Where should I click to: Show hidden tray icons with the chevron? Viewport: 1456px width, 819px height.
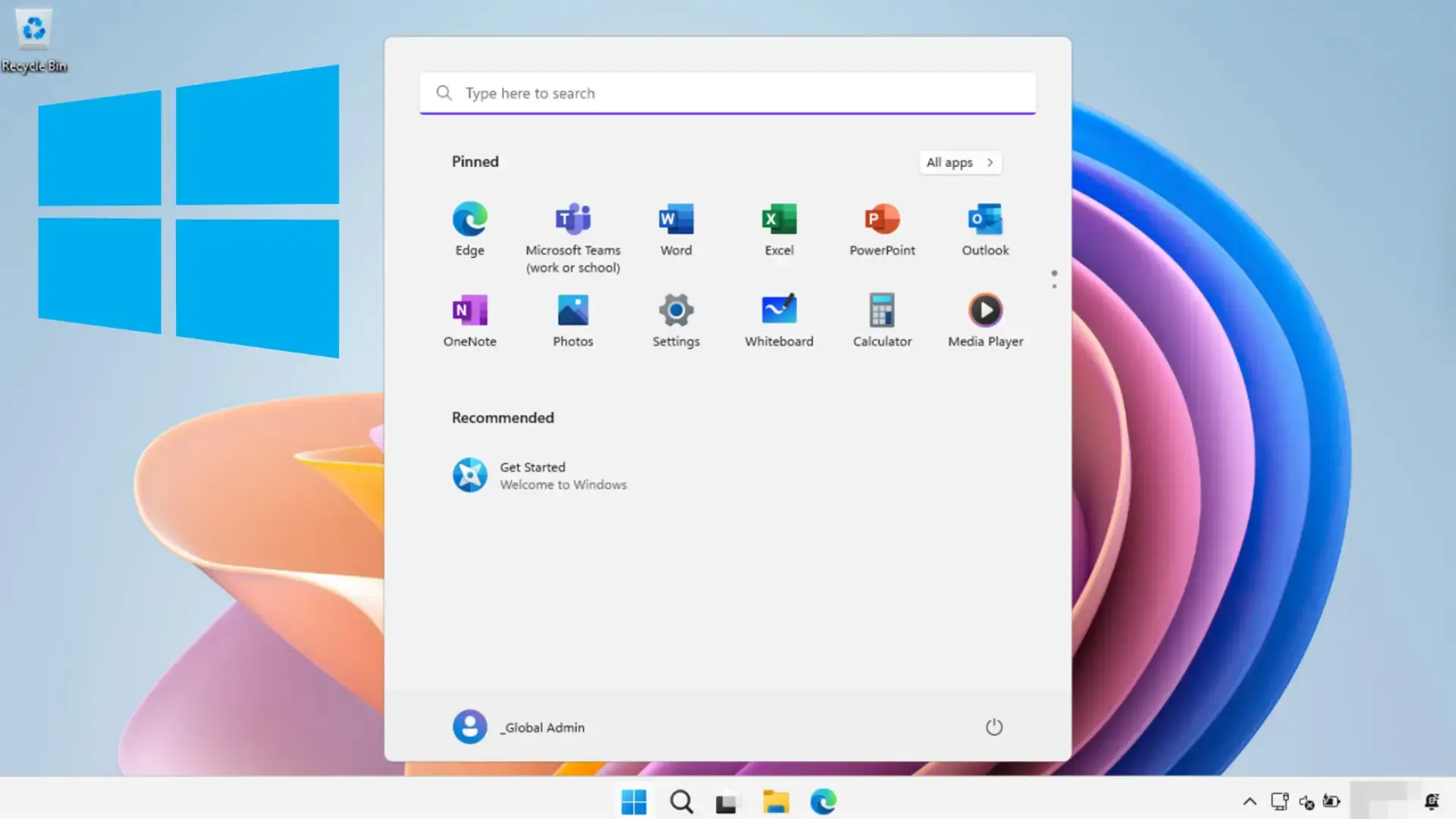click(x=1250, y=802)
